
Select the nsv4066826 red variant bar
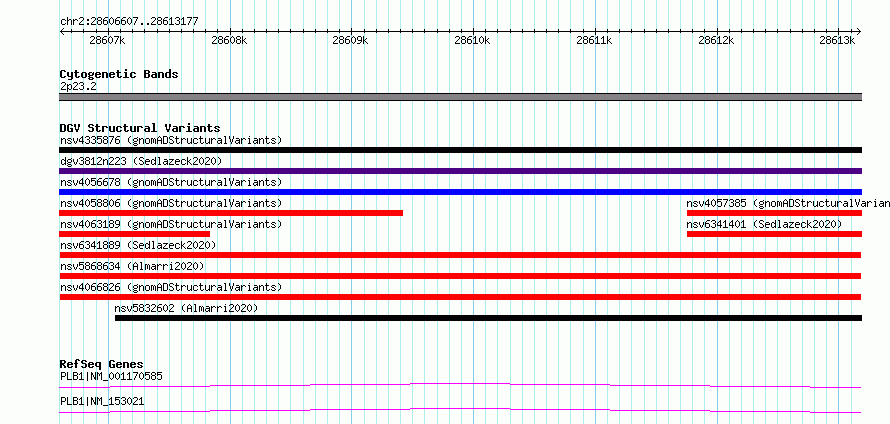[x=460, y=297]
